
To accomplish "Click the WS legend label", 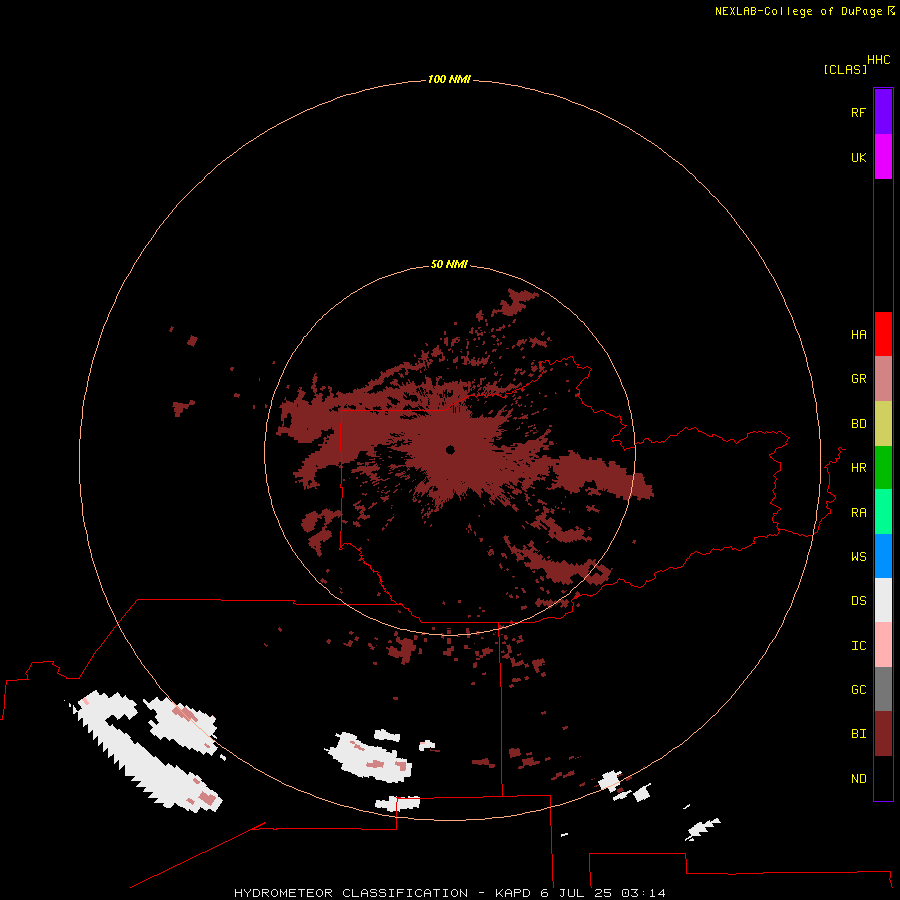I will coord(859,557).
